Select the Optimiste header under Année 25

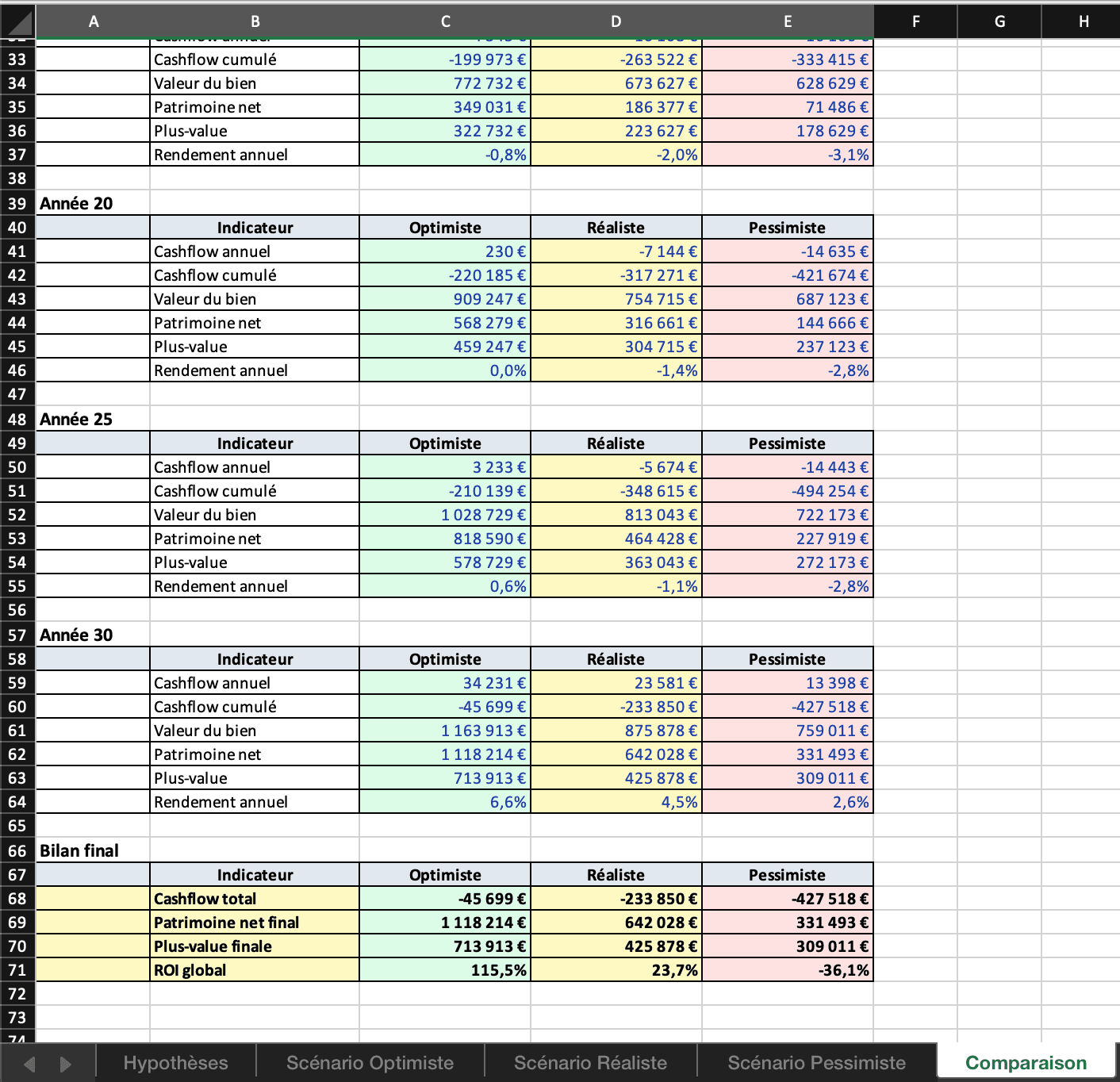[x=445, y=443]
